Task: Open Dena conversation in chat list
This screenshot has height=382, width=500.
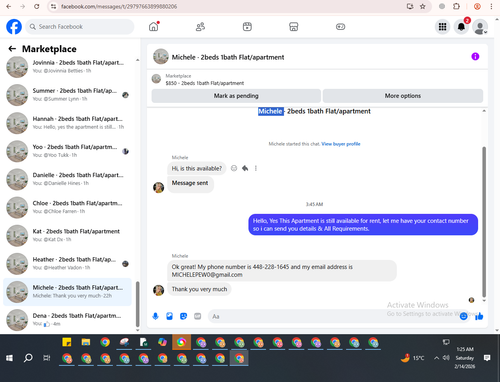Action: pos(68,320)
